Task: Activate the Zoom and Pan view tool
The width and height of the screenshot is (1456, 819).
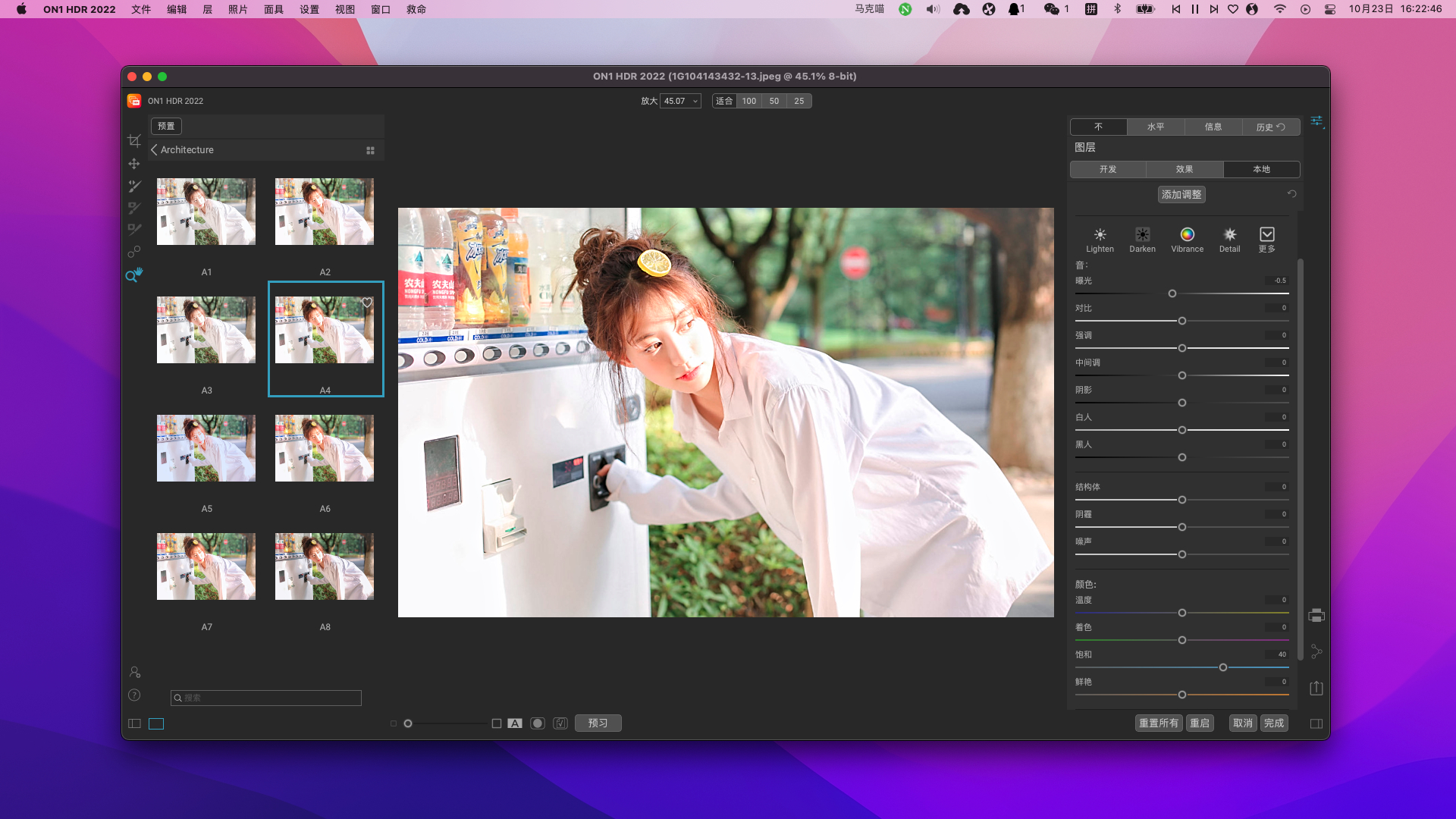Action: click(133, 275)
